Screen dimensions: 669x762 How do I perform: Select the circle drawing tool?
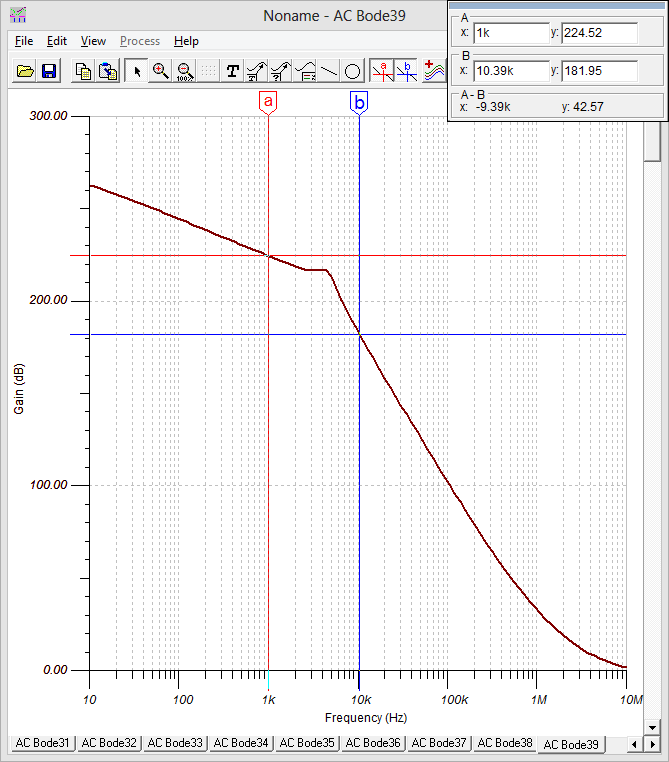click(352, 71)
